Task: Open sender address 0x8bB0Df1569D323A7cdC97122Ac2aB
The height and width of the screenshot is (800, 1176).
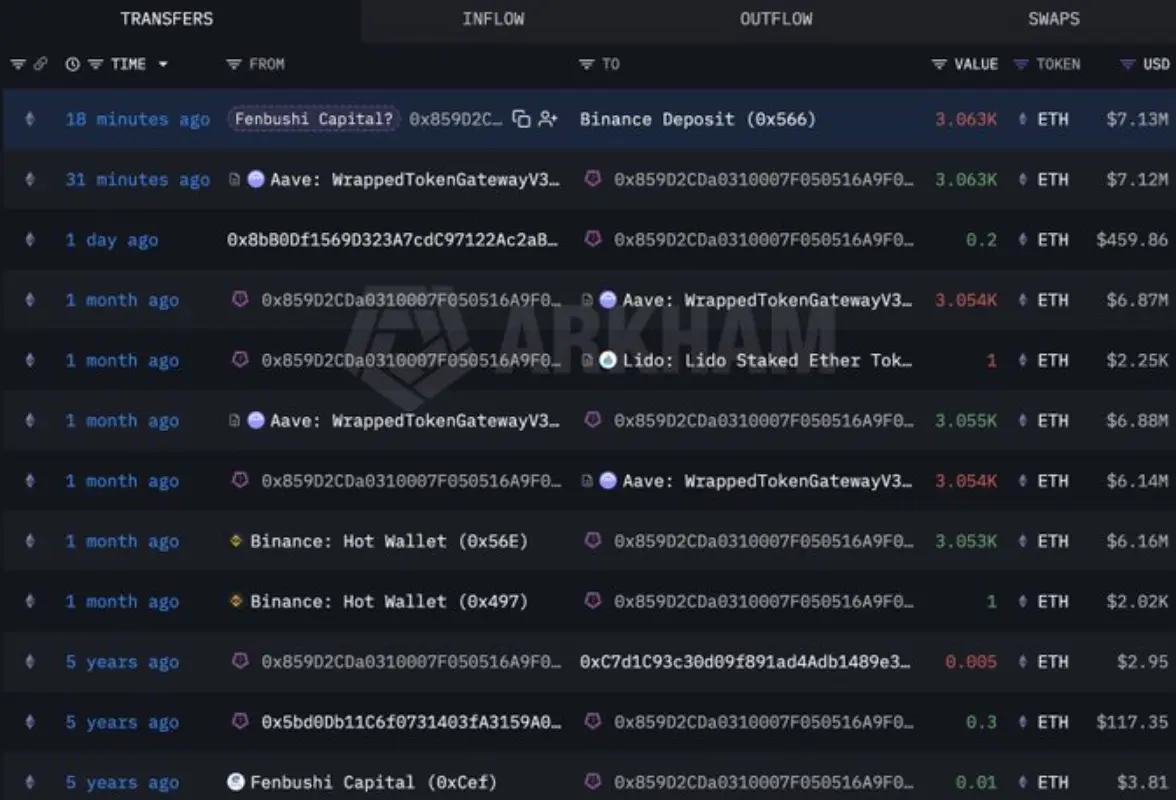Action: point(392,240)
